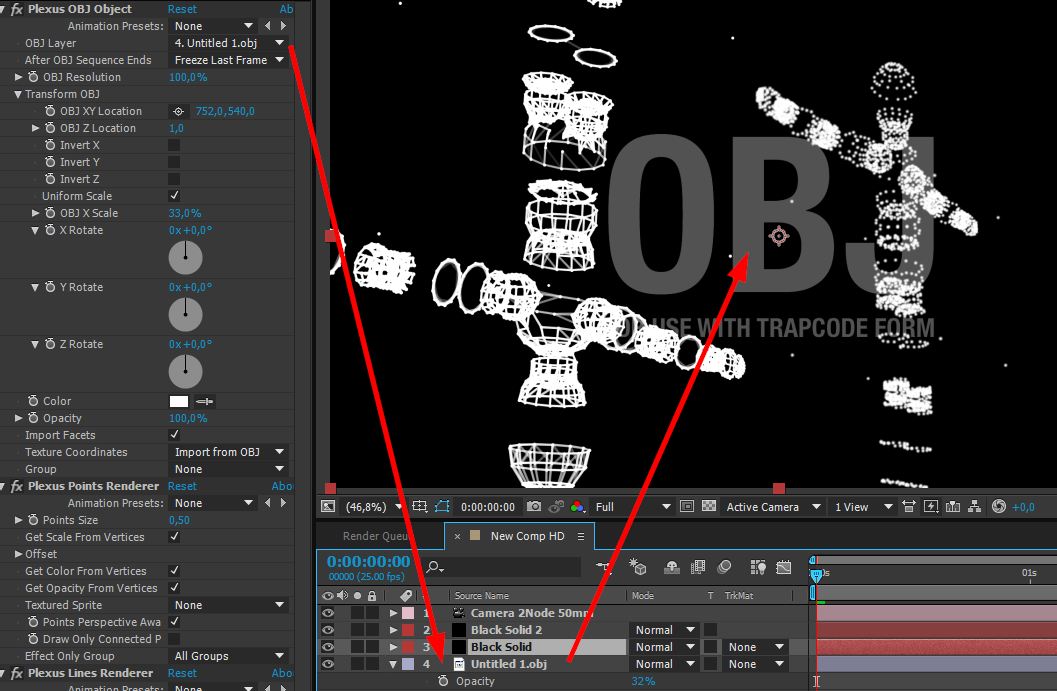The width and height of the screenshot is (1057, 691).
Task: Take a snapshot with camera icon
Action: (x=534, y=506)
